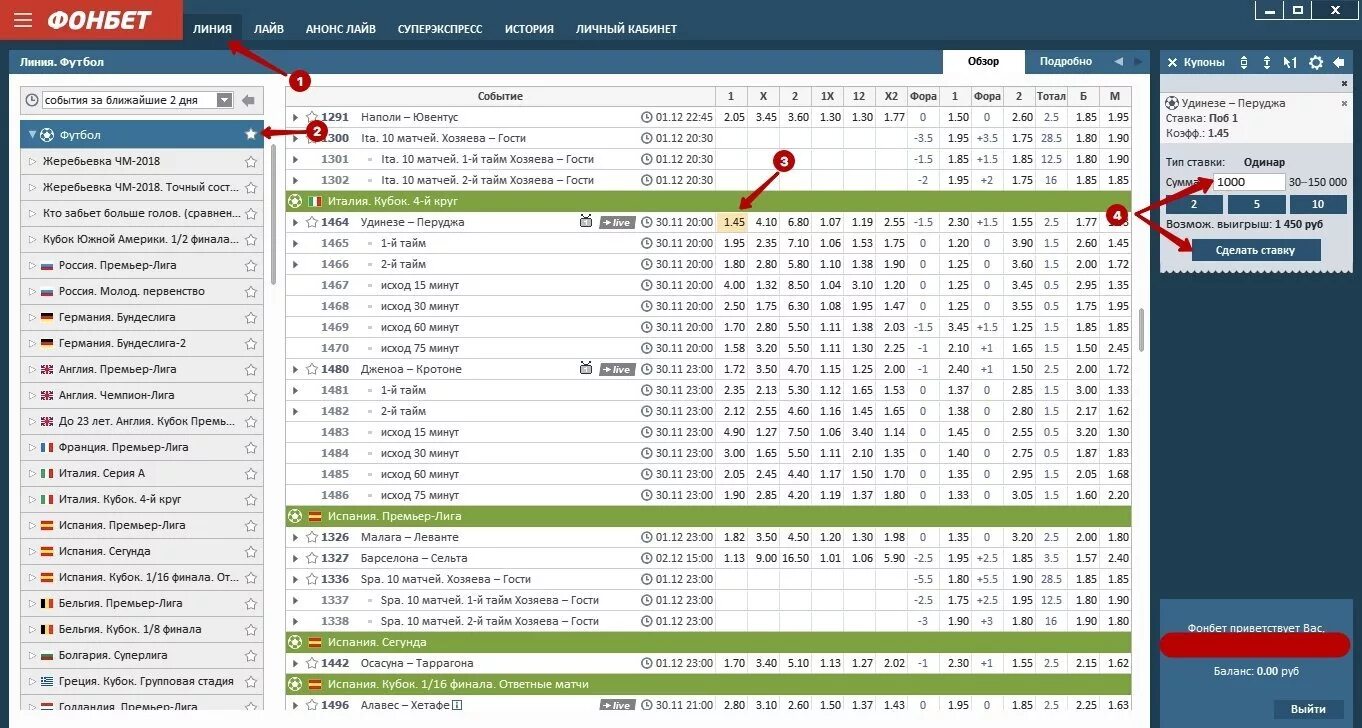Click the Сделать ставку button
Viewport: 1362px width, 728px height.
1255,250
